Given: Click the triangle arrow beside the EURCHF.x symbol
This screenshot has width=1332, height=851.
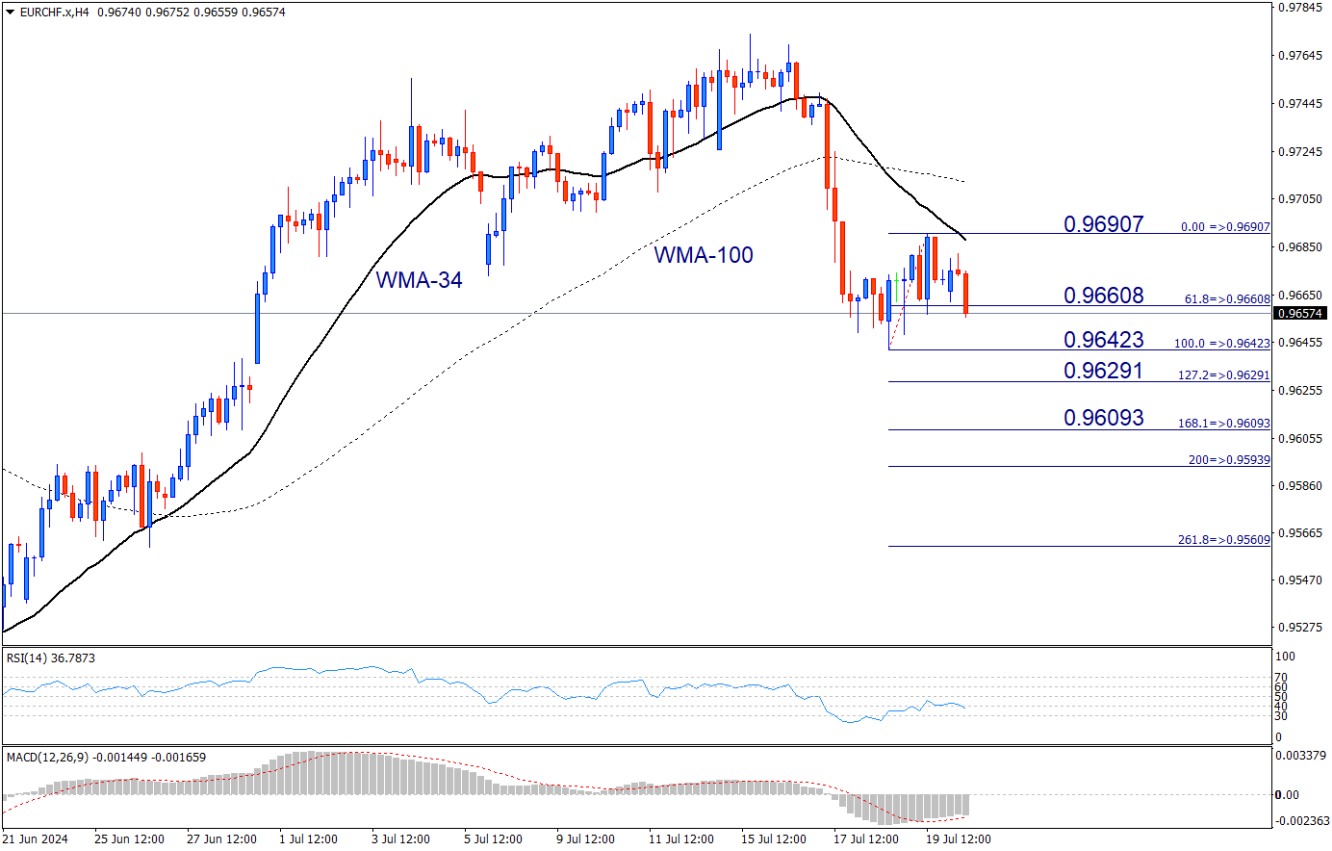Looking at the screenshot, I should pyautogui.click(x=10, y=11).
